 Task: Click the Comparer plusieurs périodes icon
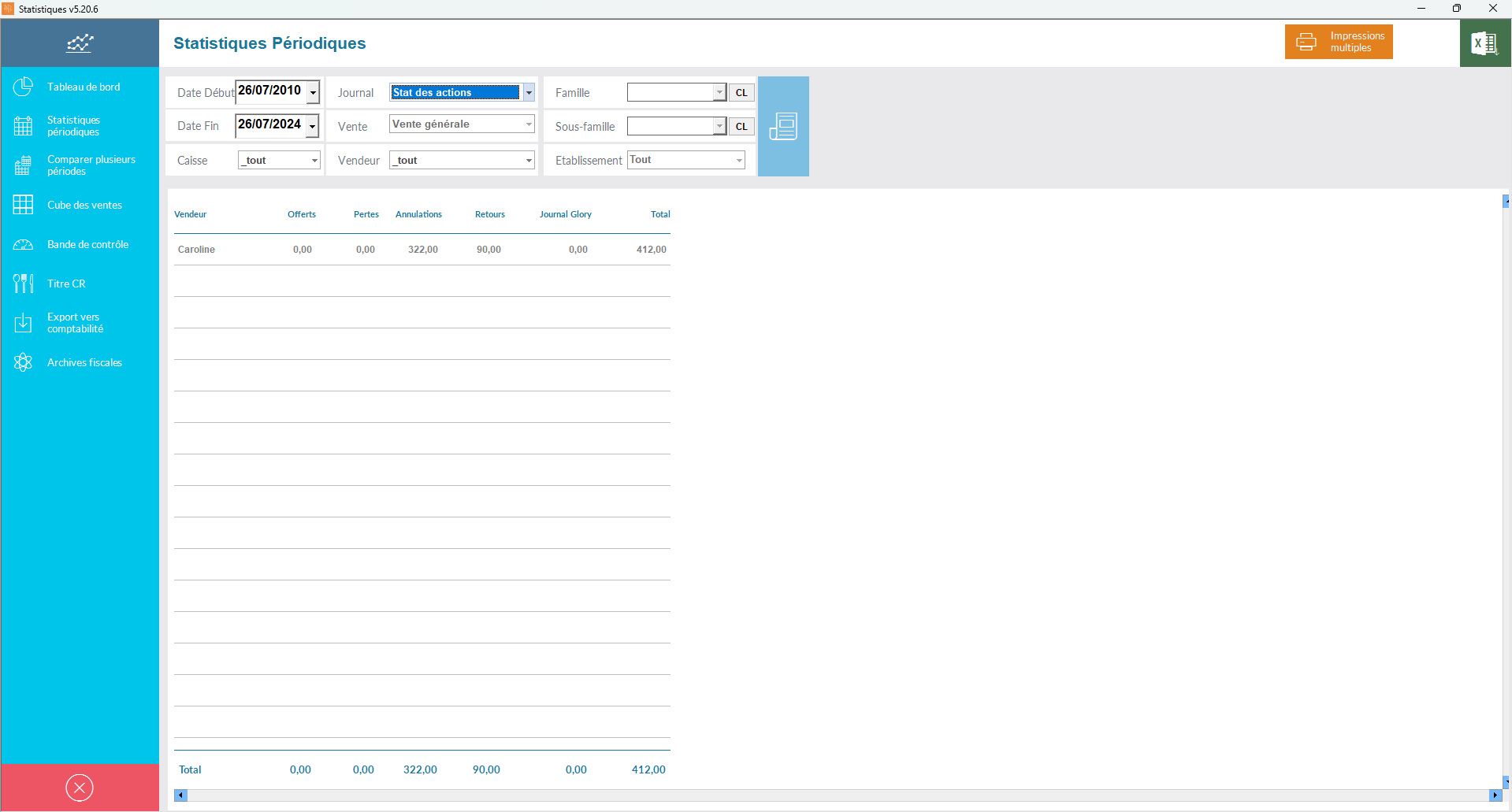(x=24, y=165)
